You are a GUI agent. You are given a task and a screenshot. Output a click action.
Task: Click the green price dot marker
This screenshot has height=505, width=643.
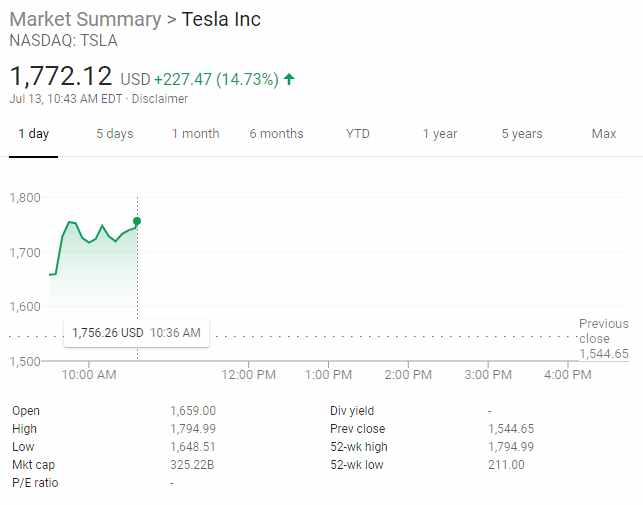click(x=137, y=221)
